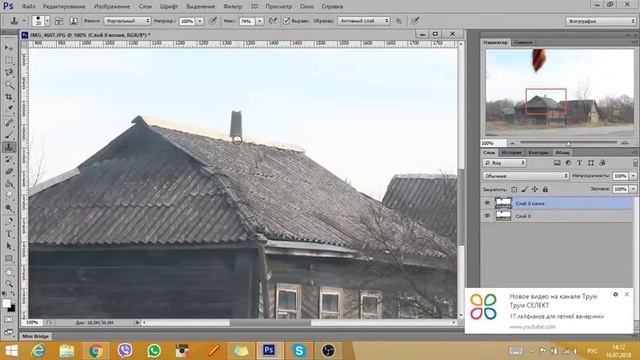Open the clone stamp blend mode dropdown
The height and width of the screenshot is (360, 640).
[127, 21]
